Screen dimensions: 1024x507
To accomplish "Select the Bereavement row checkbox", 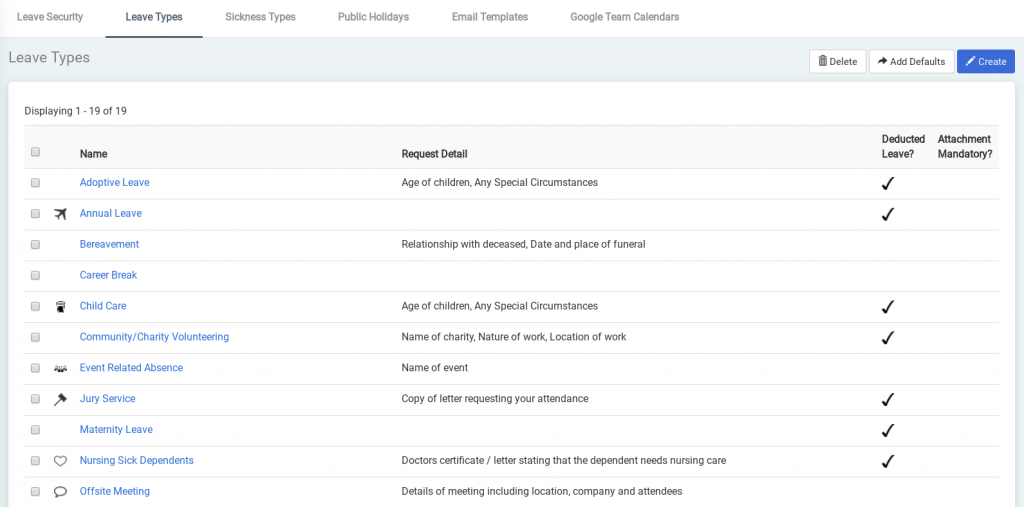I will click(x=36, y=245).
